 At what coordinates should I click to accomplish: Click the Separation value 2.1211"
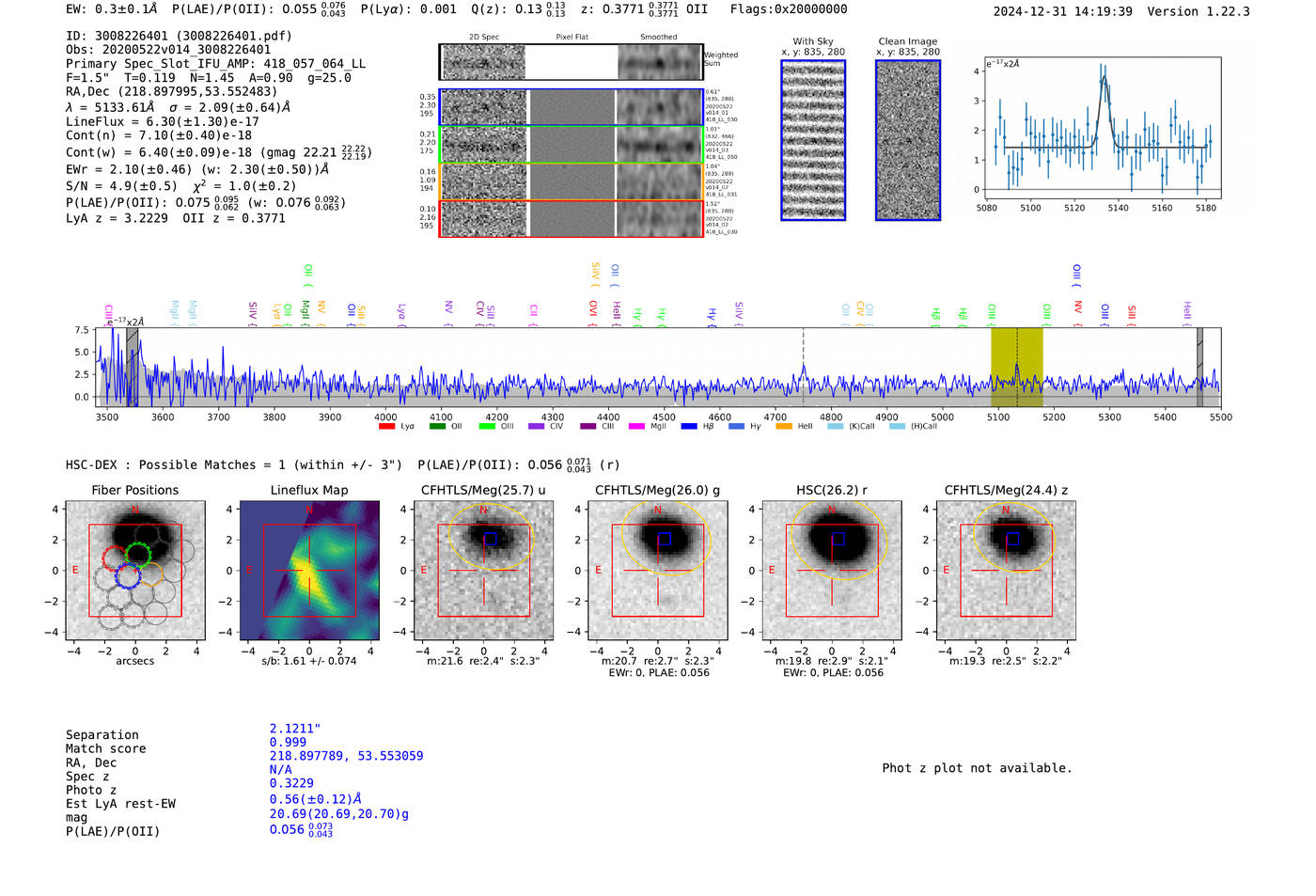tap(295, 729)
